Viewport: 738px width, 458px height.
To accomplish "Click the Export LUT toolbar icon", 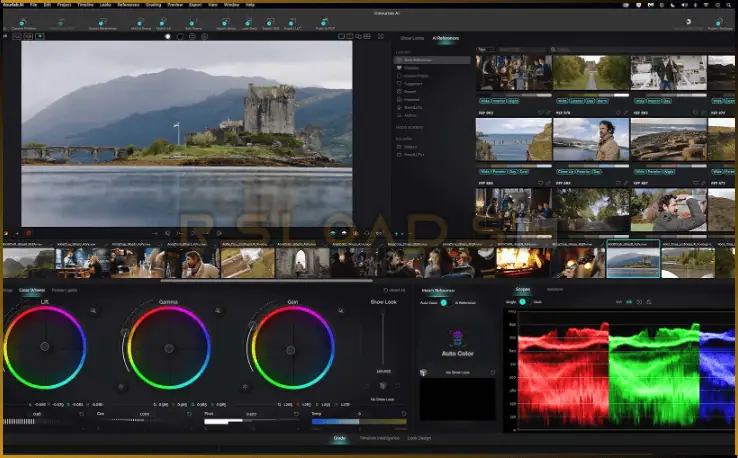I will point(292,23).
